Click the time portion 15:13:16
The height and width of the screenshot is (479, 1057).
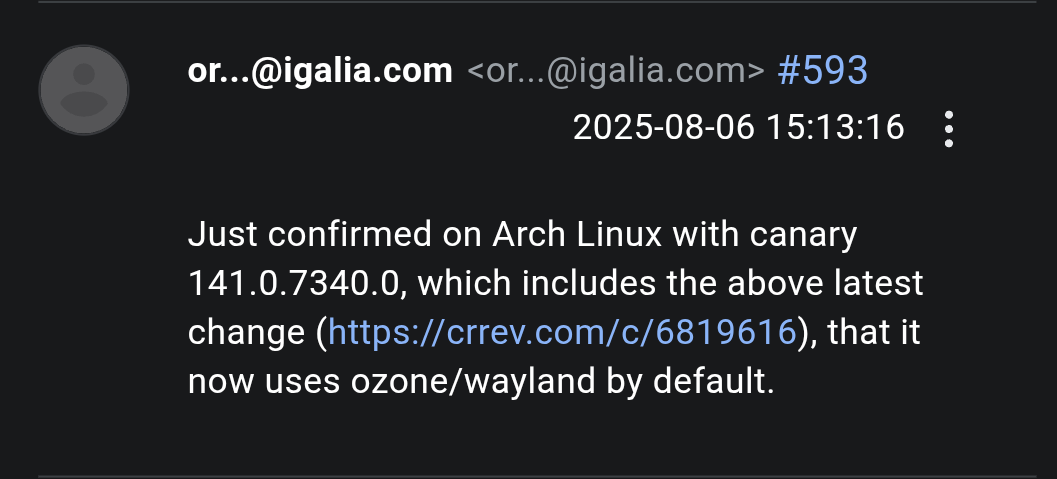(x=836, y=127)
